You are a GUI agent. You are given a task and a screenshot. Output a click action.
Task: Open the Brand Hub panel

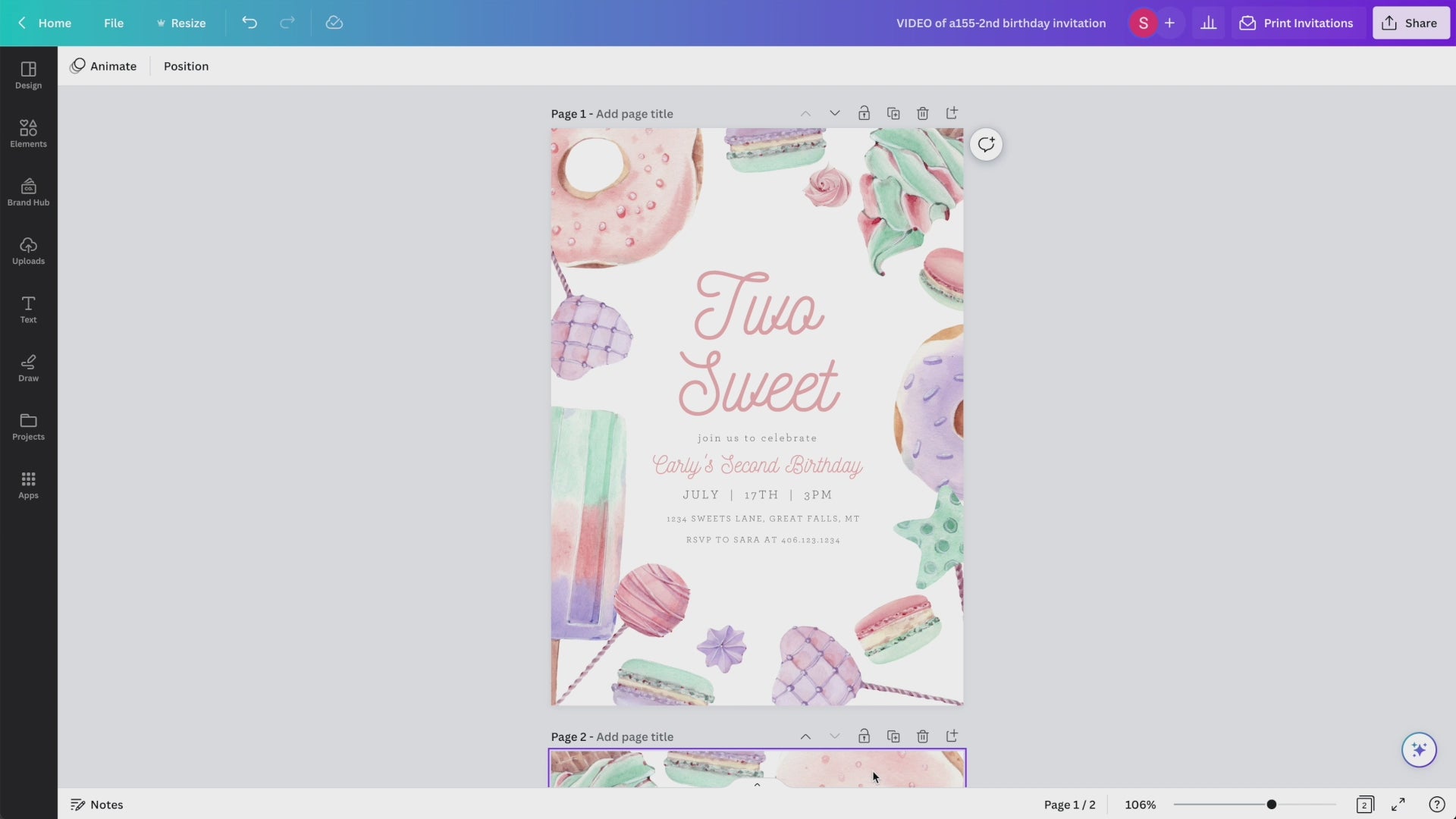coord(28,192)
